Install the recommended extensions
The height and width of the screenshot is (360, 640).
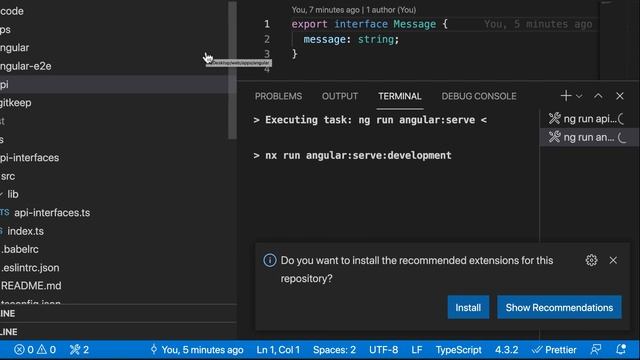pyautogui.click(x=468, y=307)
